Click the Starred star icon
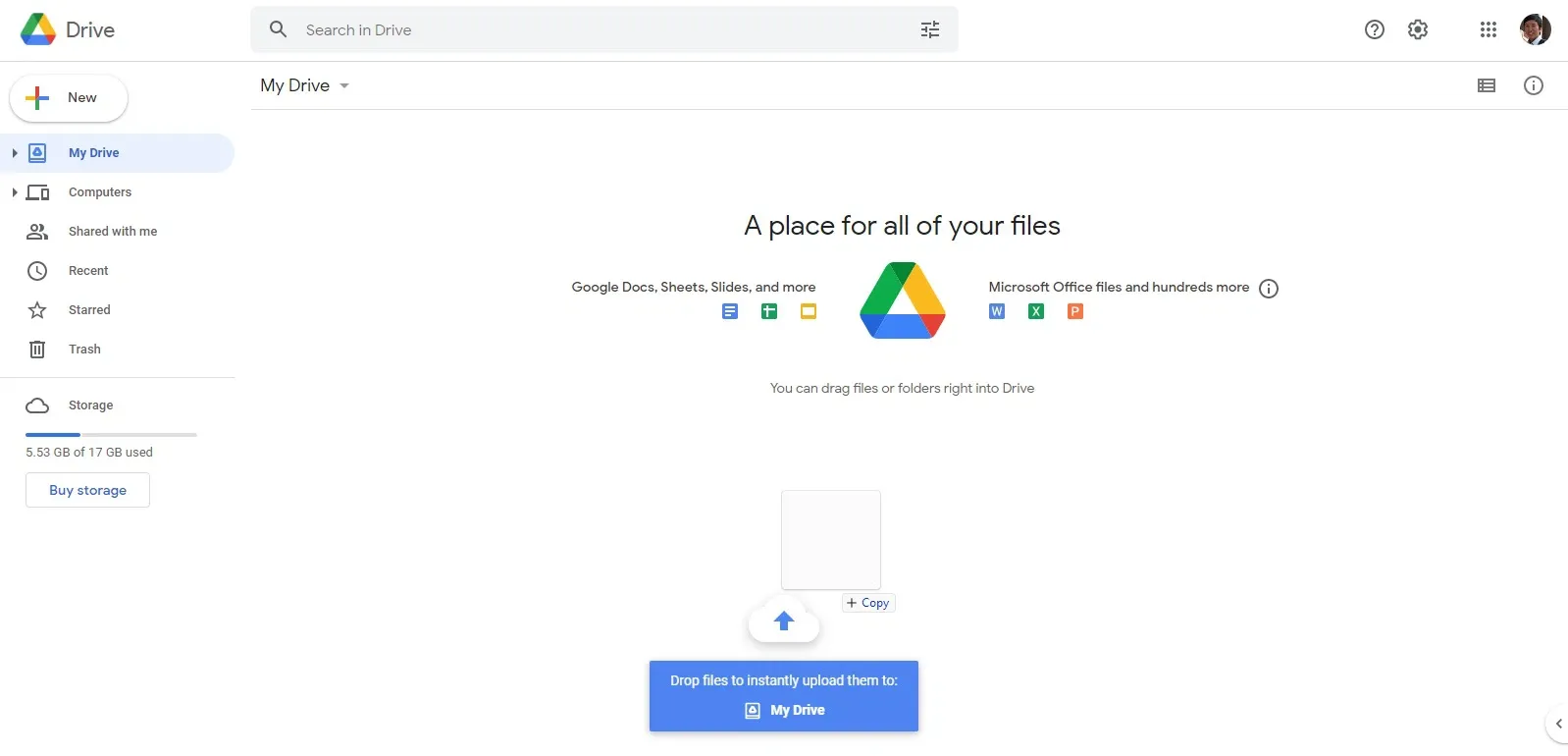This screenshot has width=1568, height=756. 37,310
